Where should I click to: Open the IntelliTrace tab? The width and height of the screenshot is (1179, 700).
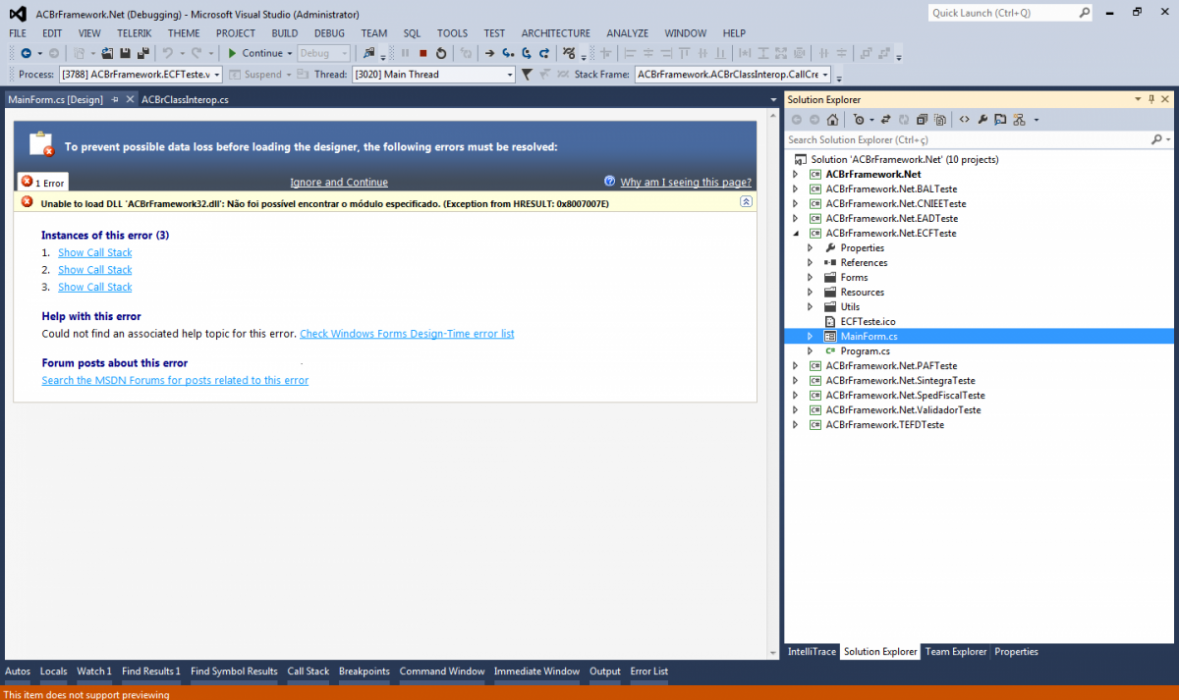point(811,652)
